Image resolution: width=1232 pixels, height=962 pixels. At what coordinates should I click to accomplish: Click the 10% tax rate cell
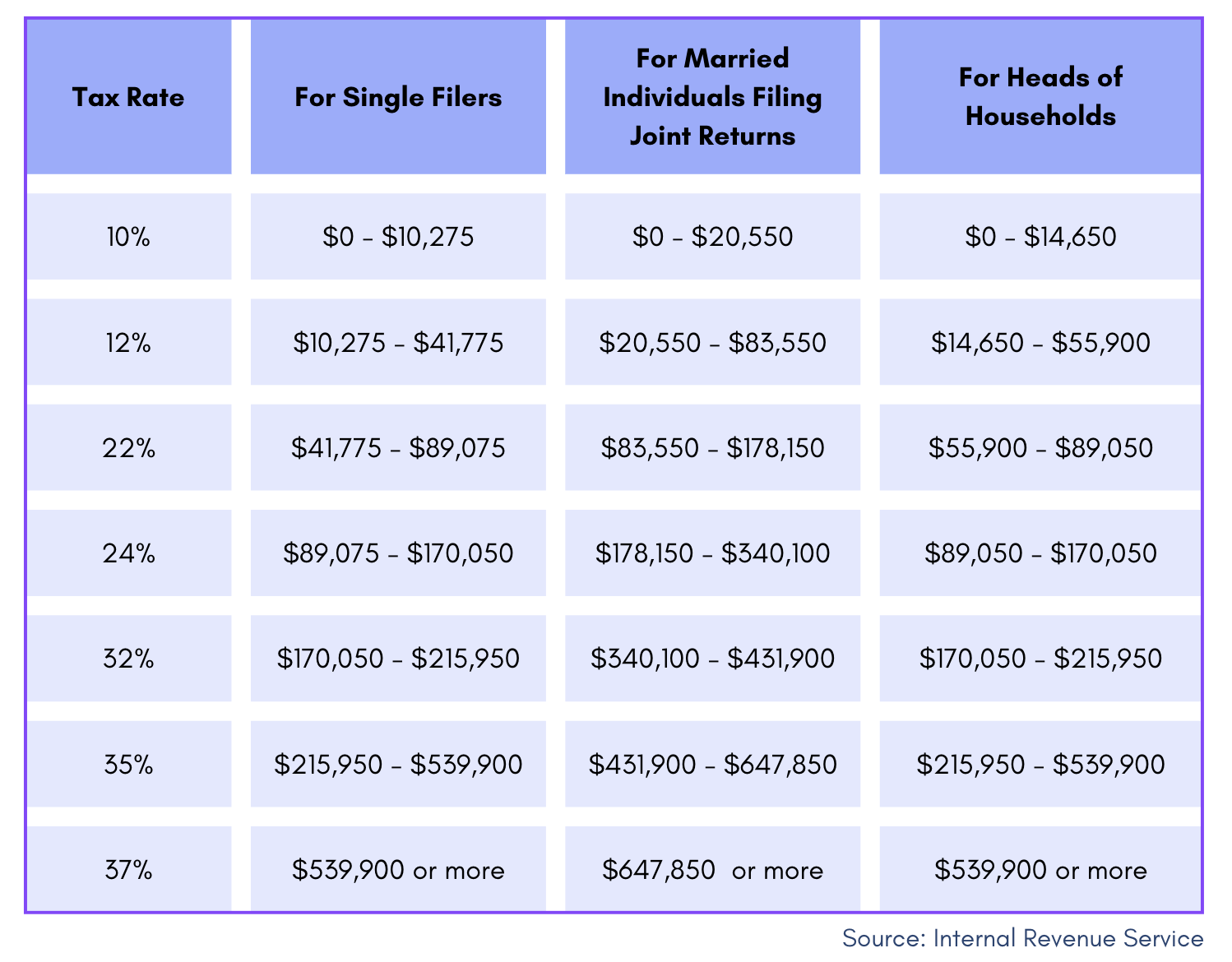click(129, 237)
